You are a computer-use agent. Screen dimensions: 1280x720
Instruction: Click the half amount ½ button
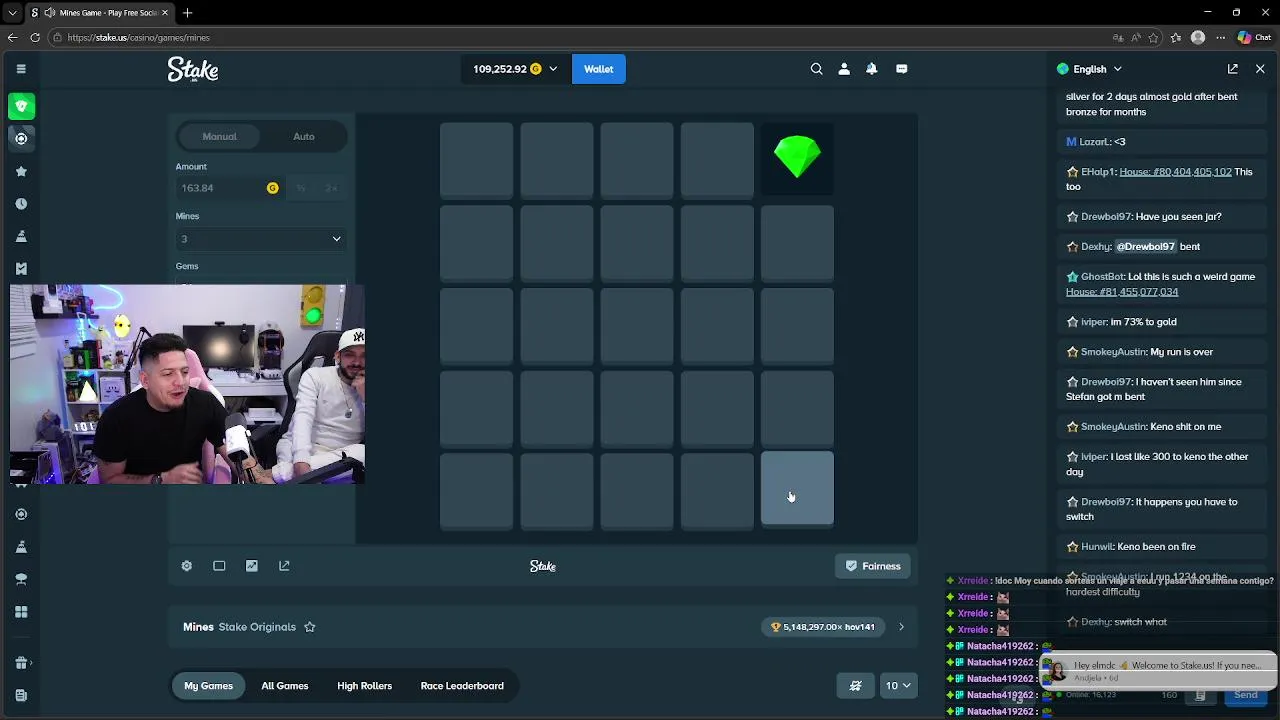click(x=301, y=188)
